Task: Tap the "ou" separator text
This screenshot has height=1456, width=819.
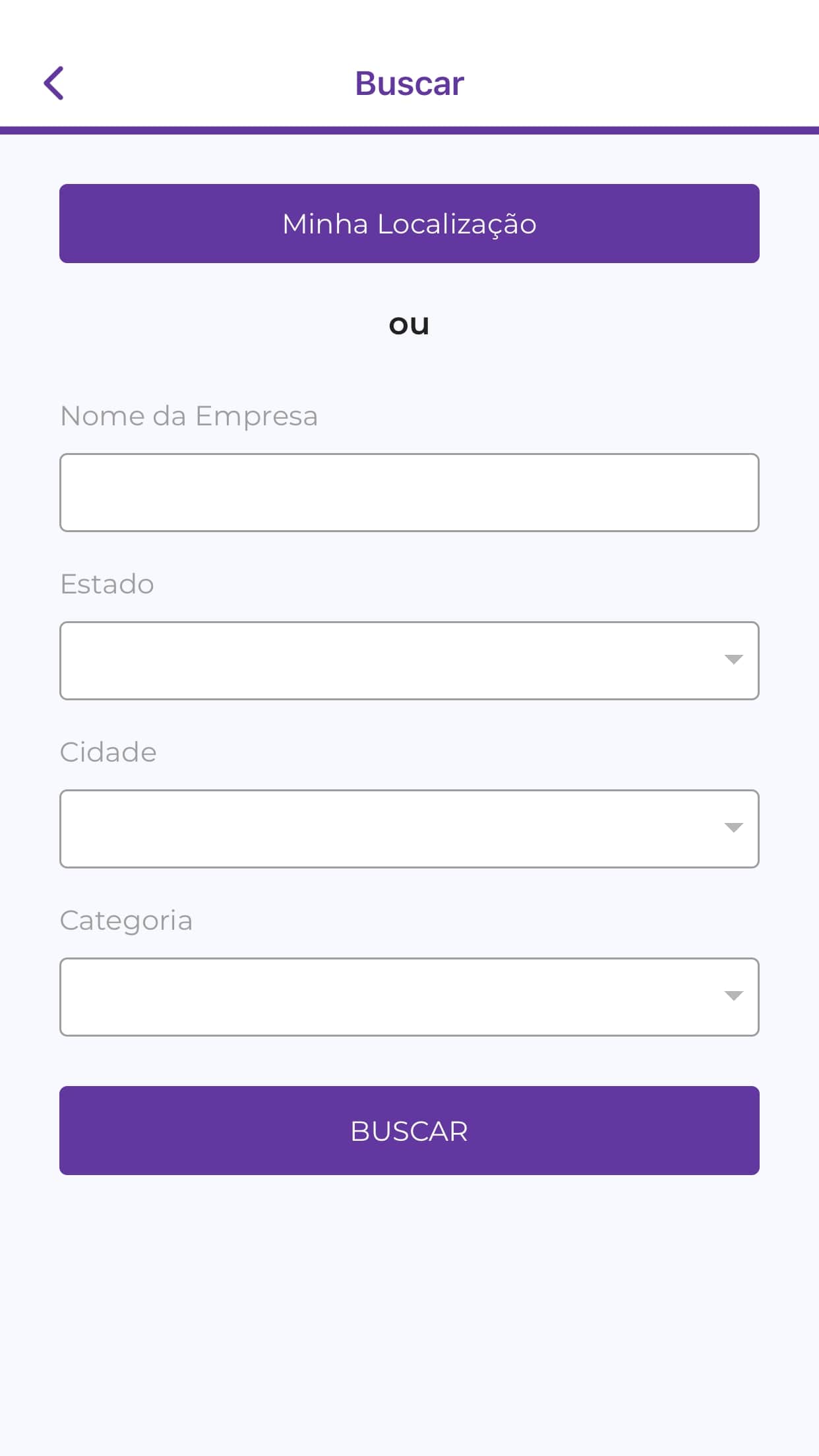Action: pos(409,324)
